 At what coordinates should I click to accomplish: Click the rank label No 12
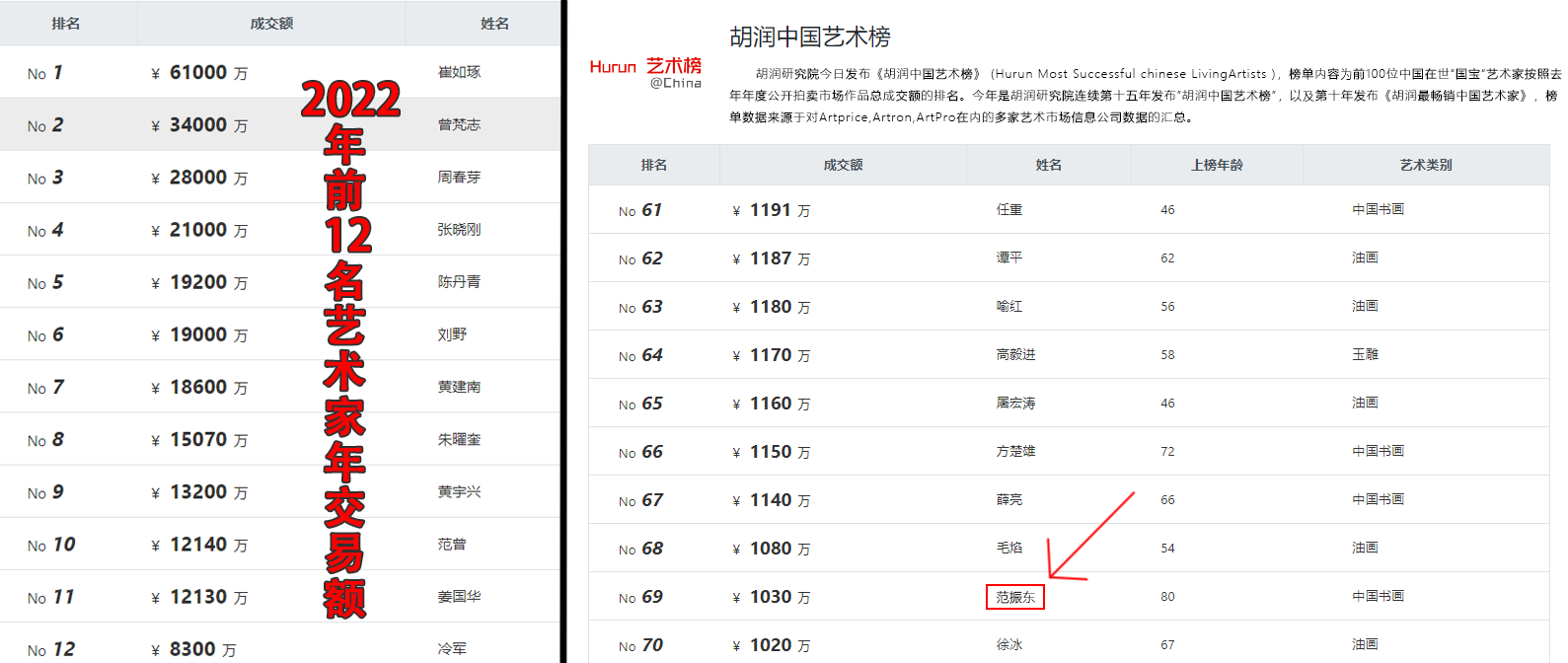[51, 649]
